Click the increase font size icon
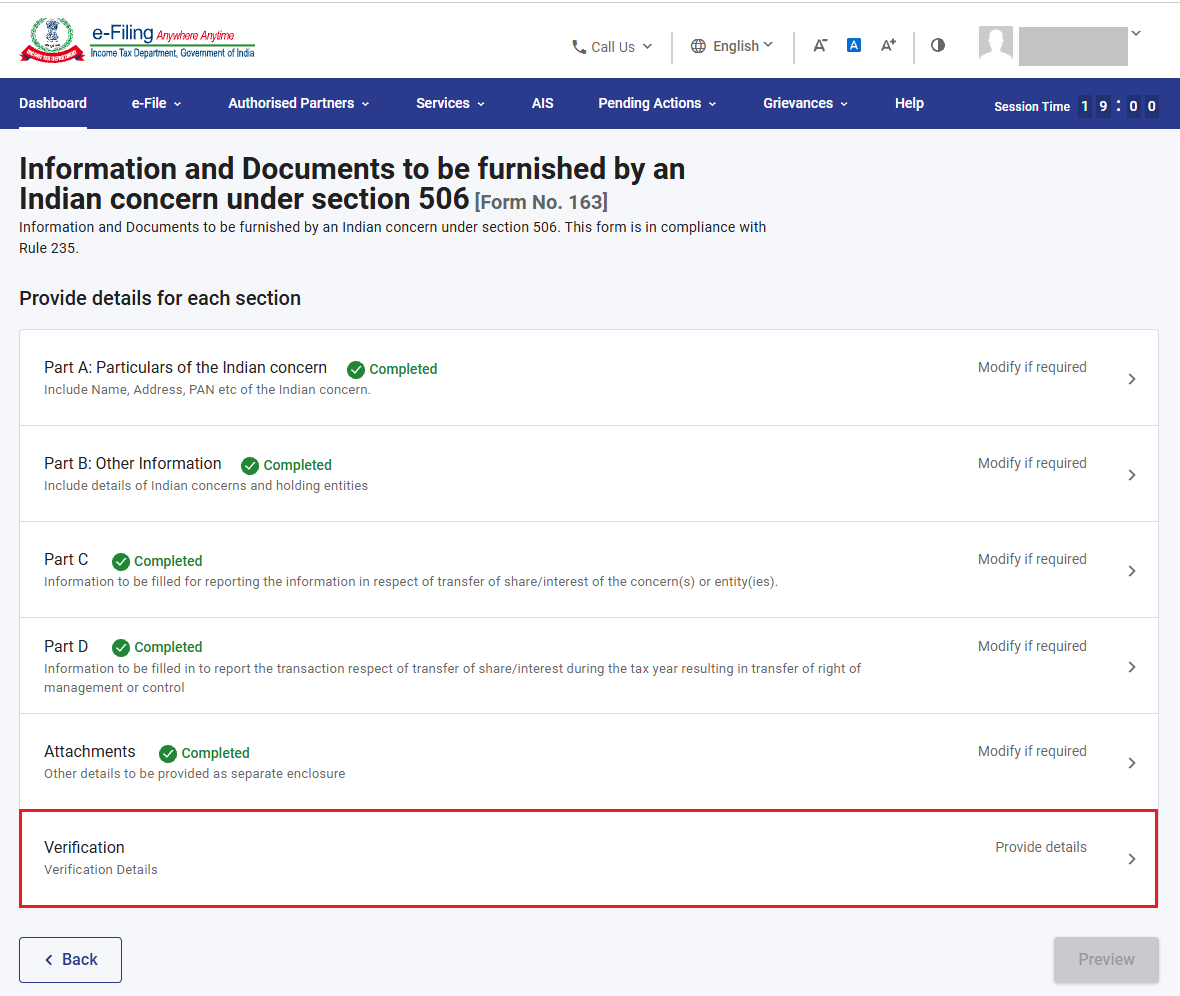Screen dimensions: 1180x996 point(888,46)
